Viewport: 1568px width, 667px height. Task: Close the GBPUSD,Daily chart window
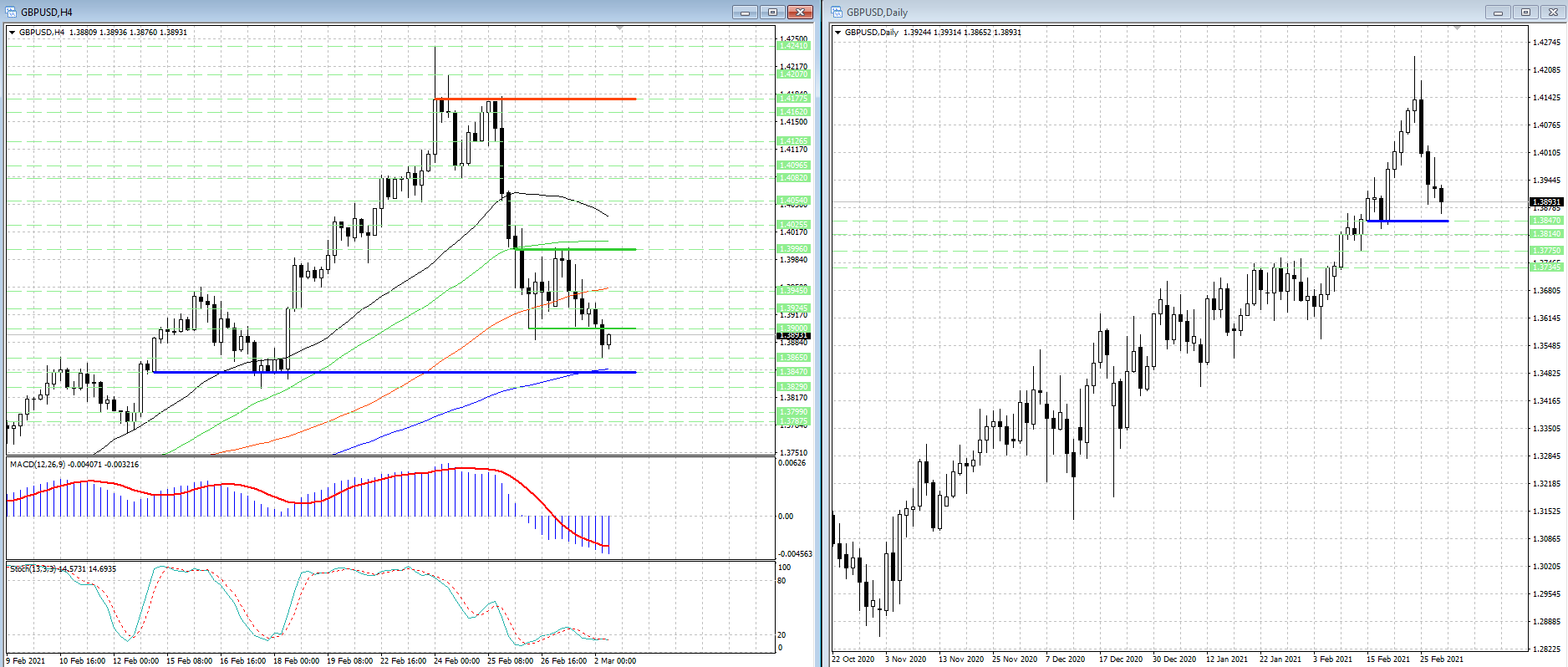(1553, 12)
